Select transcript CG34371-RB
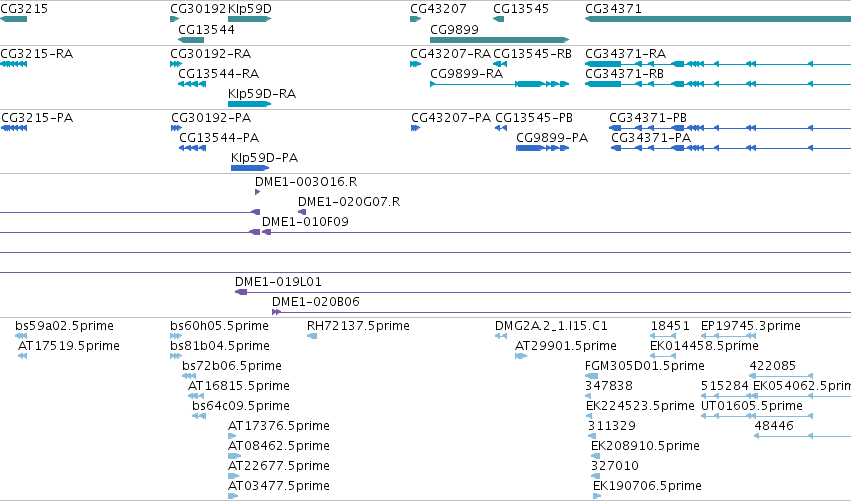Viewport: 851px width, 501px height. coord(624,74)
